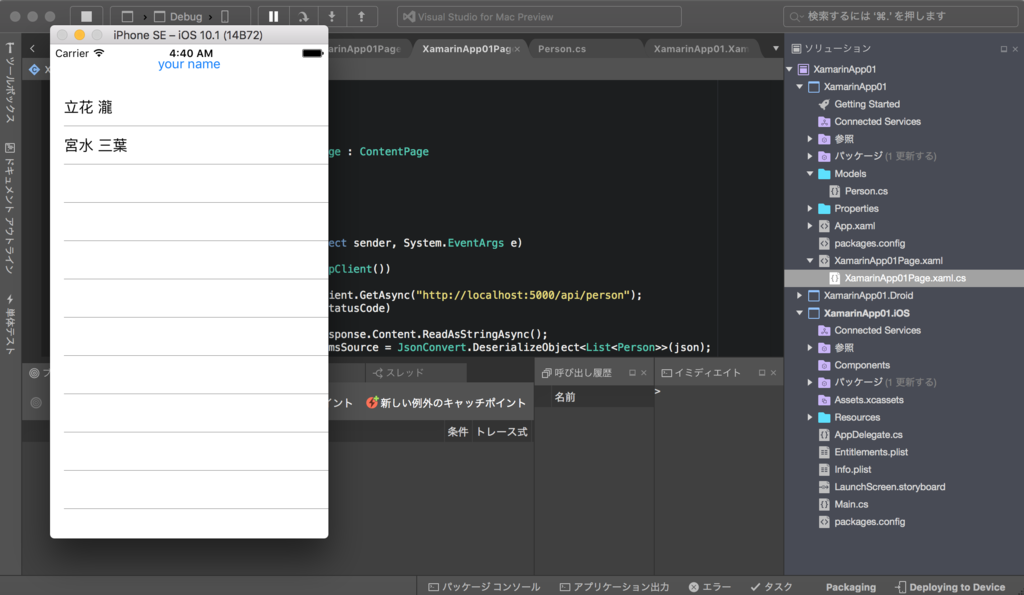Open Getting Started in solution tree
This screenshot has height=595, width=1024.
click(867, 104)
